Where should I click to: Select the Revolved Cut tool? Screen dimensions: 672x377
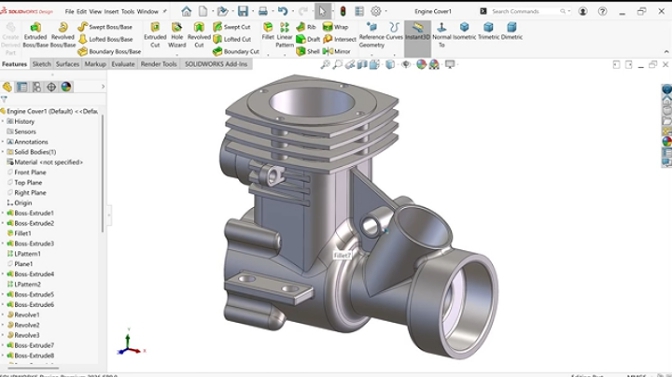[199, 35]
